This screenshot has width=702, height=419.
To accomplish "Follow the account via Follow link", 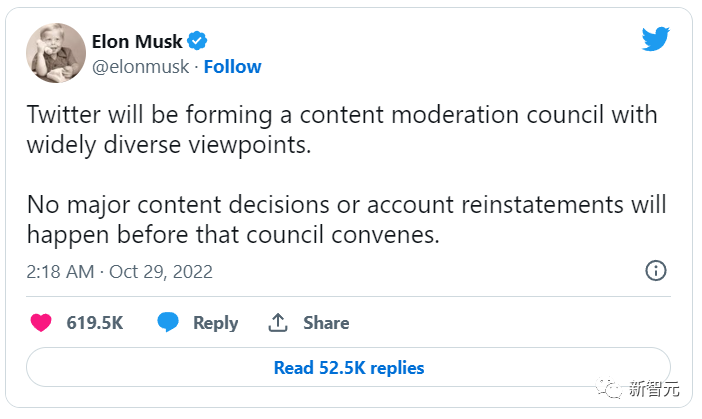I will click(232, 67).
